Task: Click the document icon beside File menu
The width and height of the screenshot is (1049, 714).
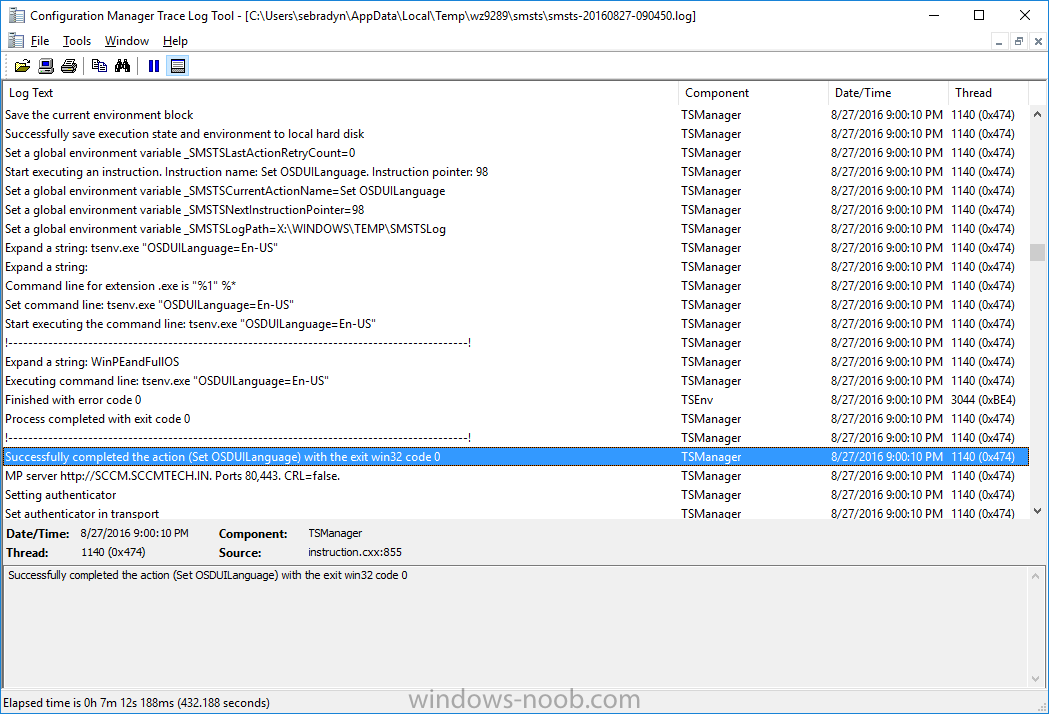Action: click(x=16, y=41)
